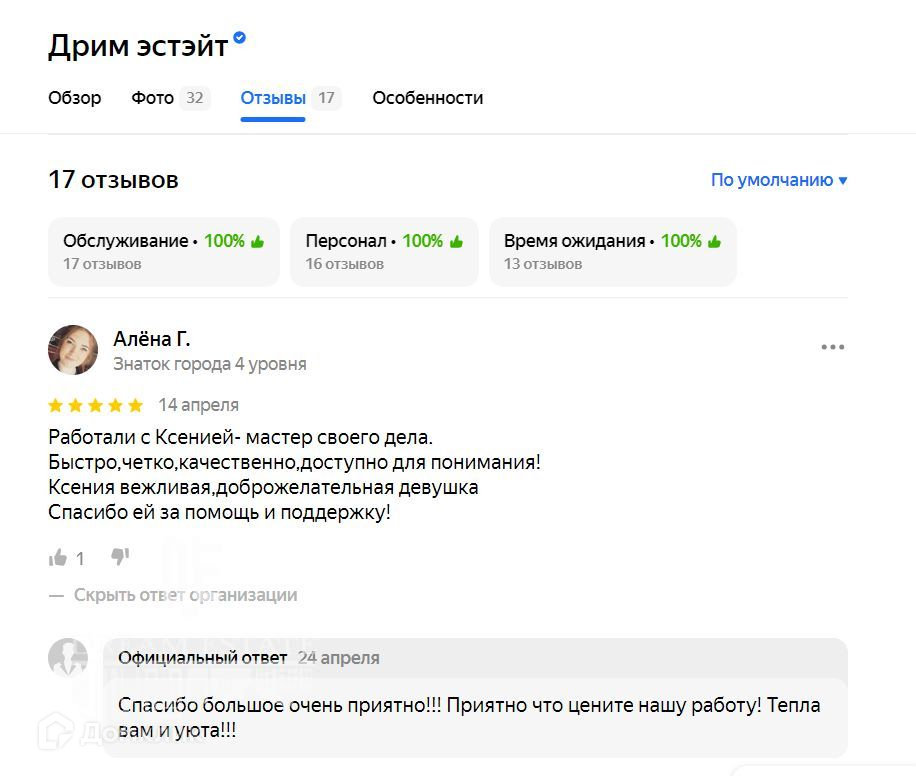Open the По умолчанию sort dropdown
Screen dimensions: 916x776
[779, 180]
